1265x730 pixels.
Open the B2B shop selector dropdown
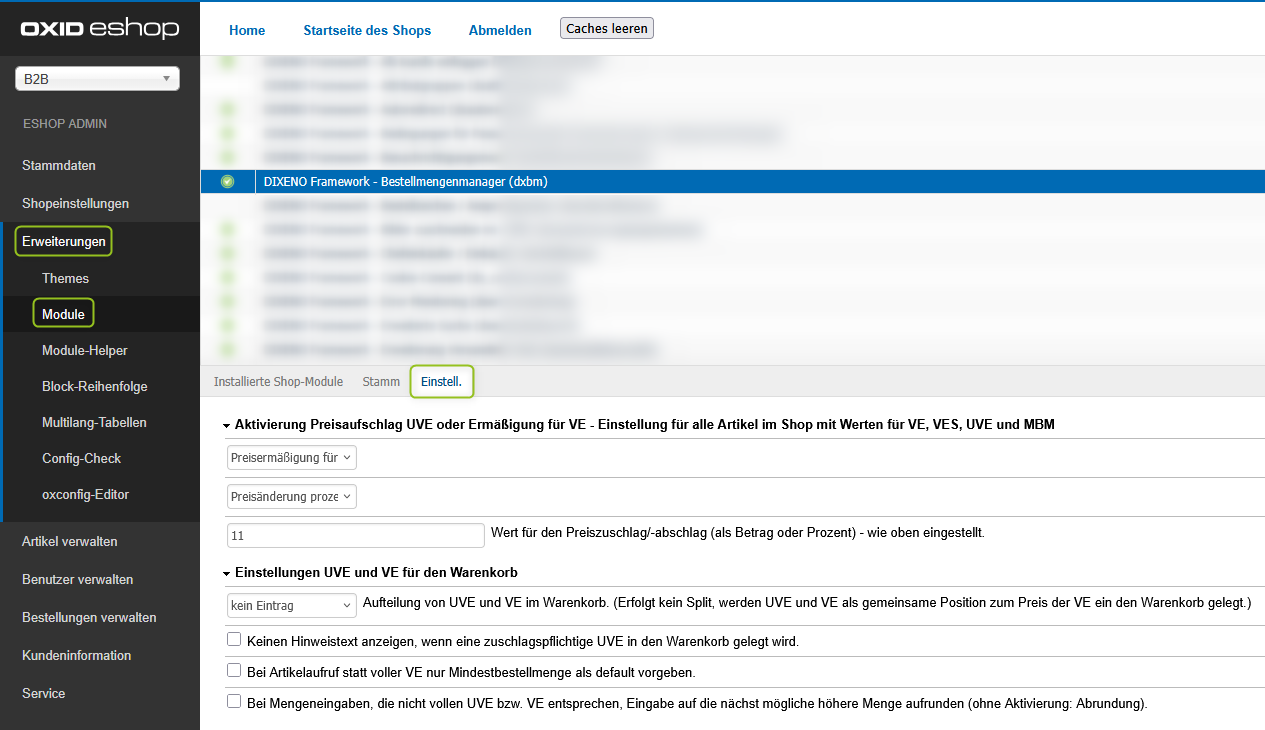coord(97,79)
